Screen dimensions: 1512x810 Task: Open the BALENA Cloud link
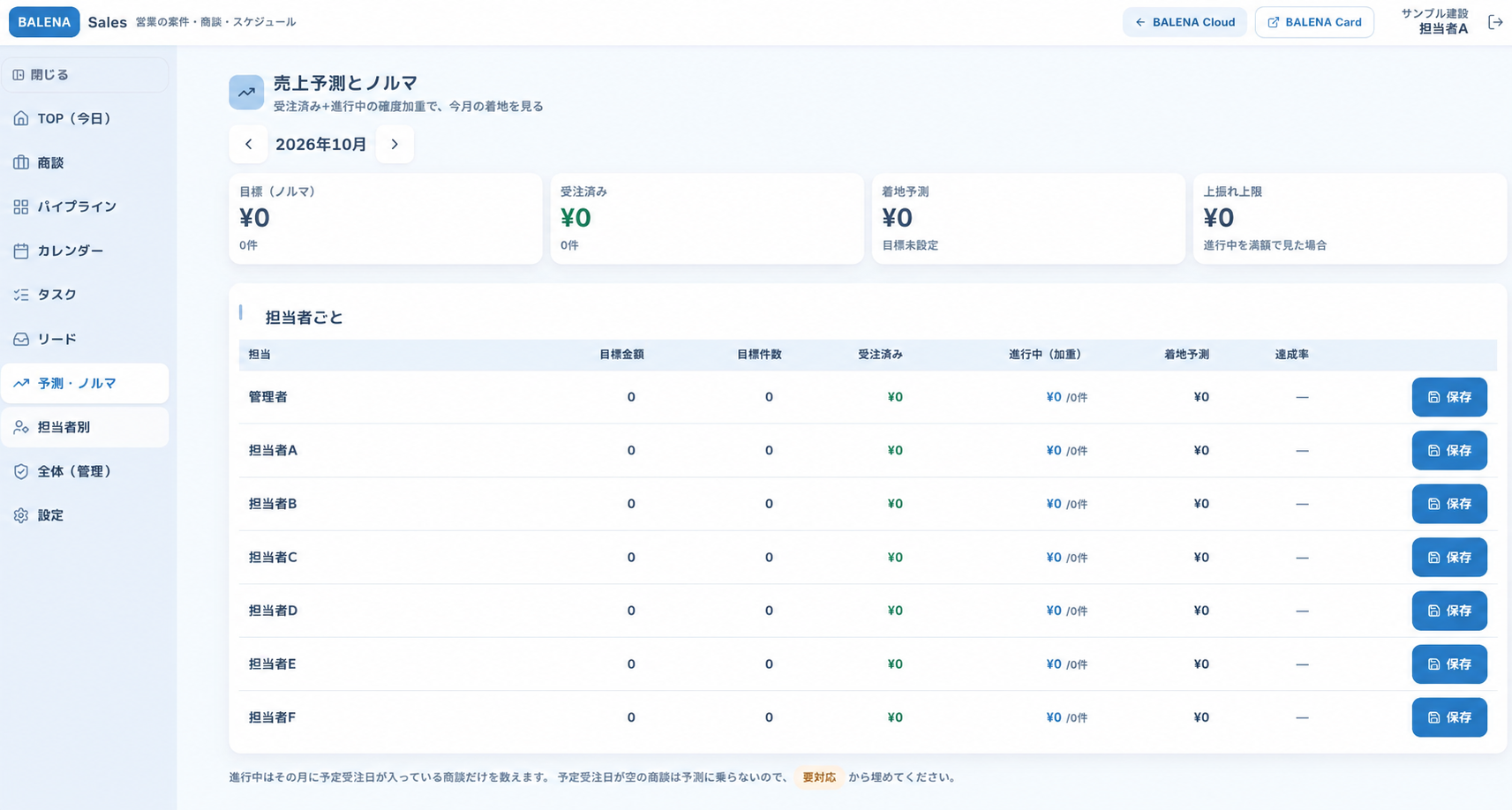[1185, 22]
